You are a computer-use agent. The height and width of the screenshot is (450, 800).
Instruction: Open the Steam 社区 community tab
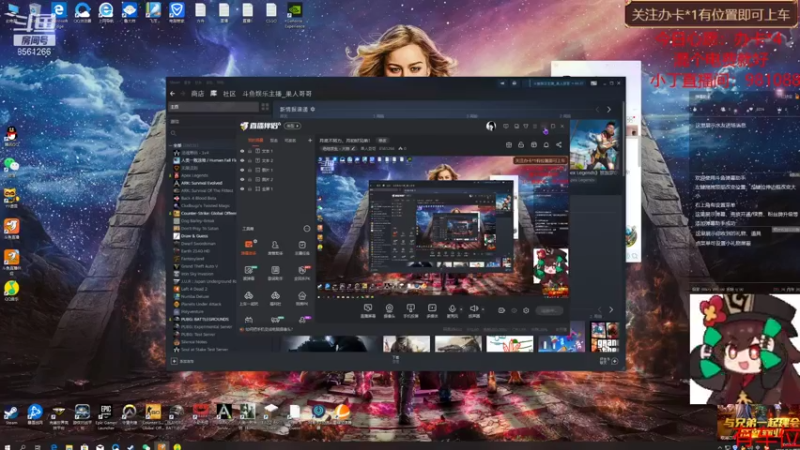point(229,94)
